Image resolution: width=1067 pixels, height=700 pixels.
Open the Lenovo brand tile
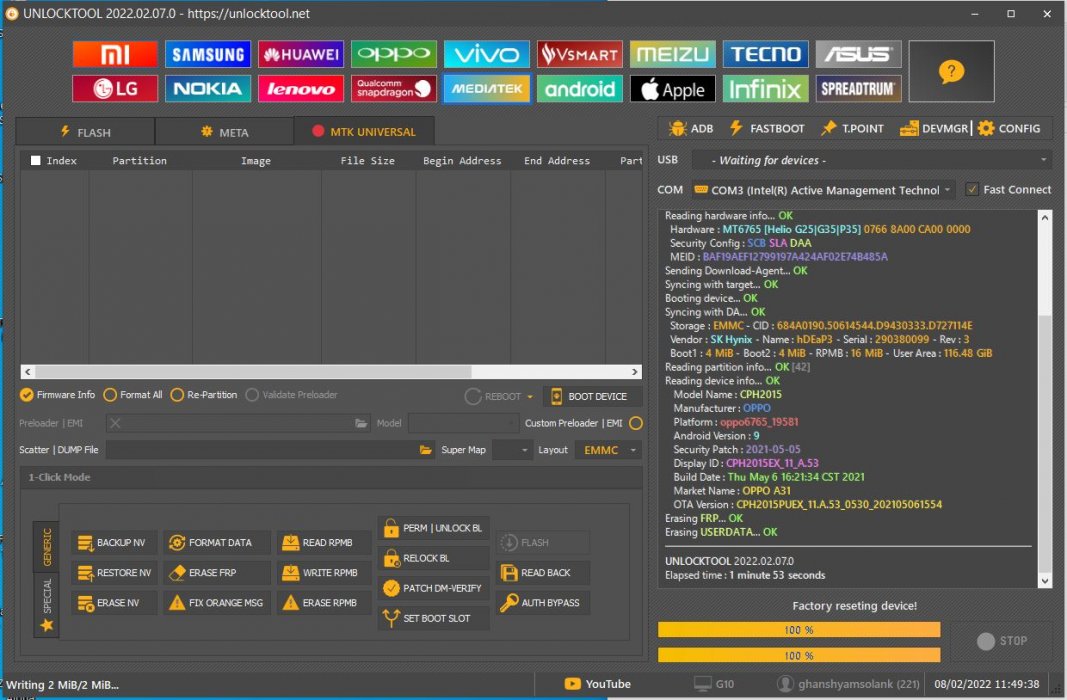point(301,88)
